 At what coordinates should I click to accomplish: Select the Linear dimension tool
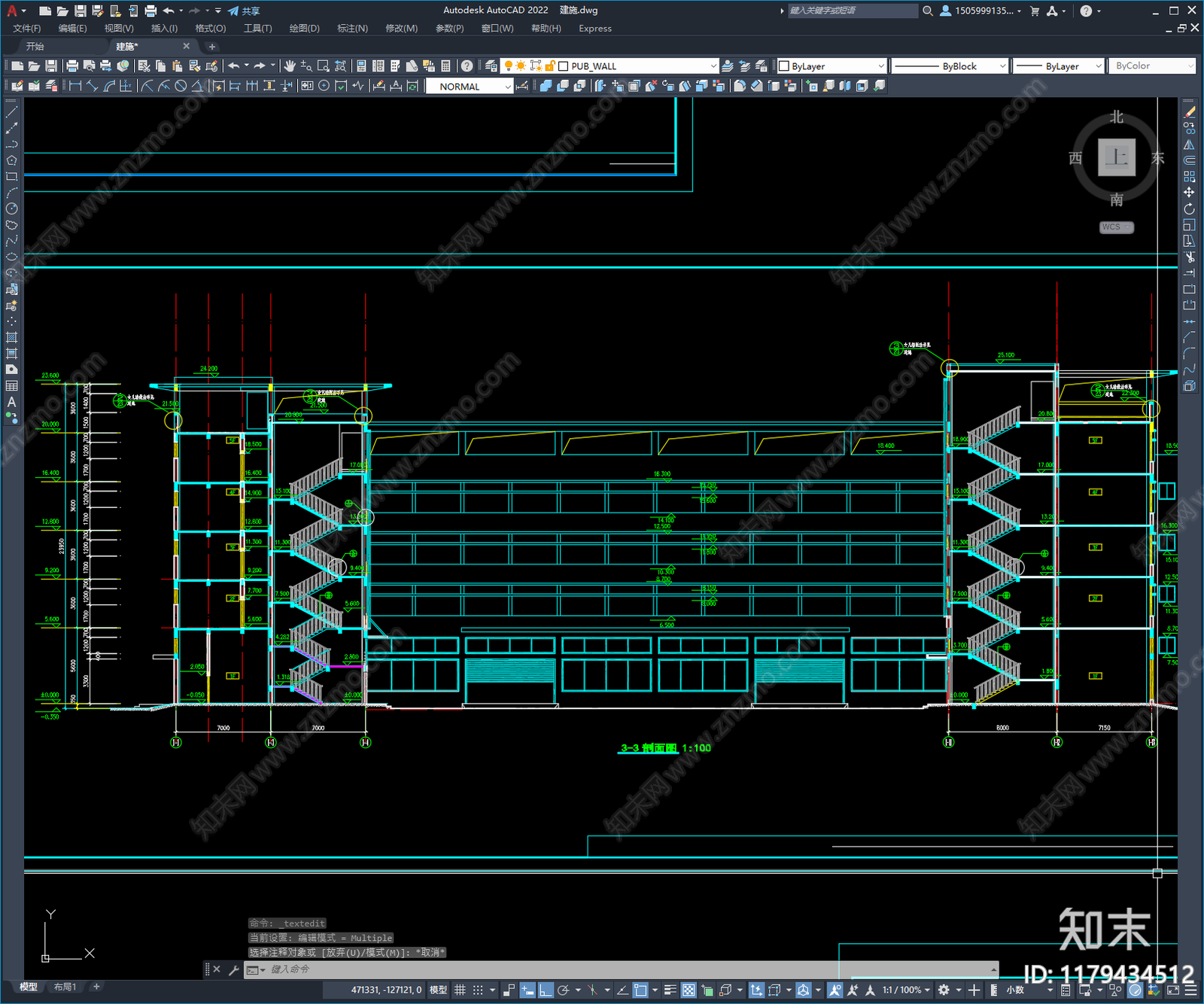click(x=75, y=86)
